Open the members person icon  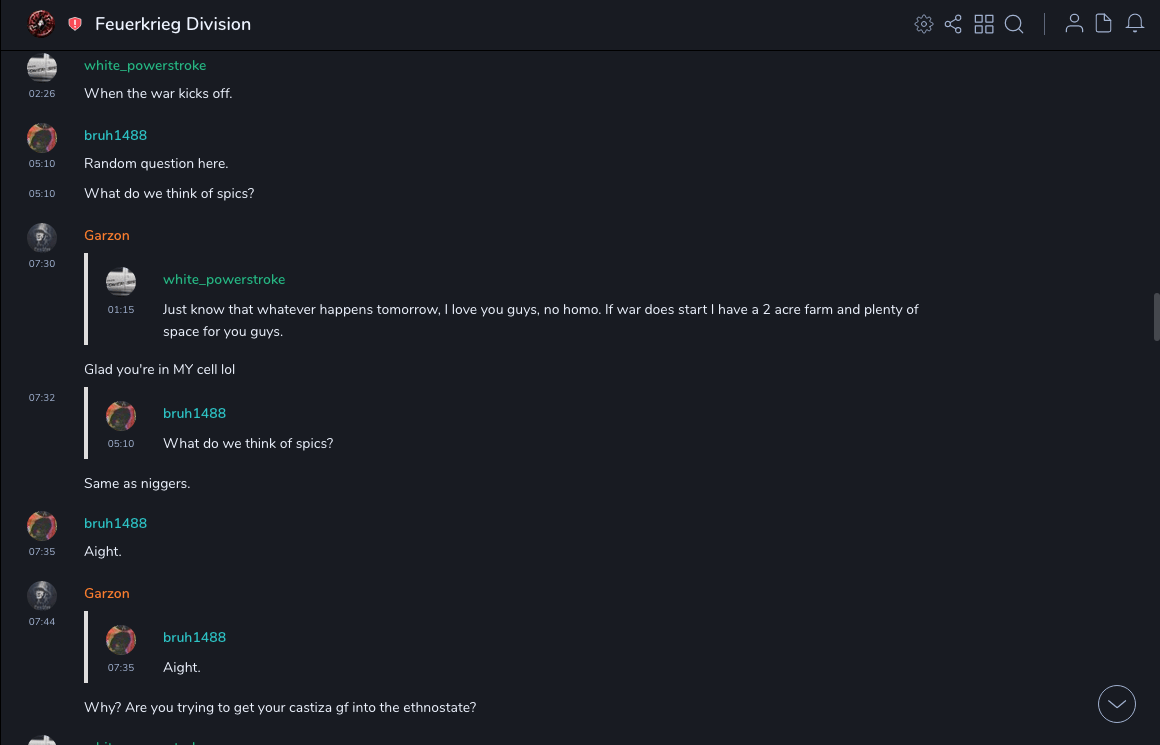1074,24
